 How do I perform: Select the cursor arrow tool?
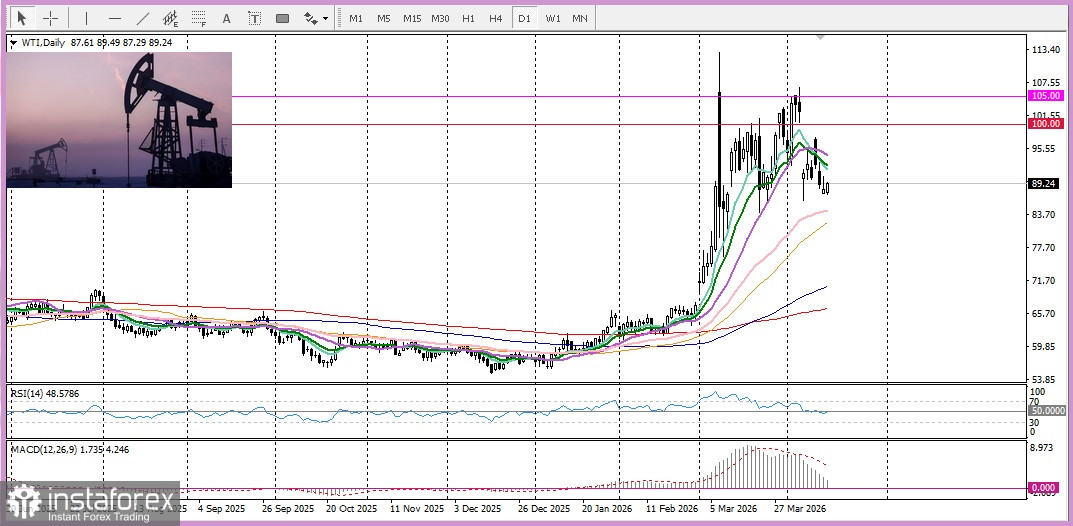click(21, 18)
